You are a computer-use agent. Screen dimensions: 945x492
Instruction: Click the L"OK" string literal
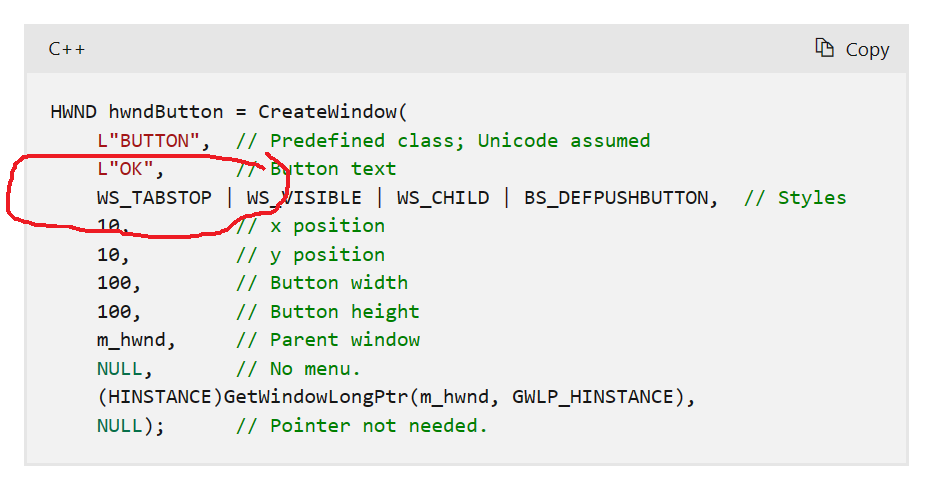pyautogui.click(x=126, y=169)
